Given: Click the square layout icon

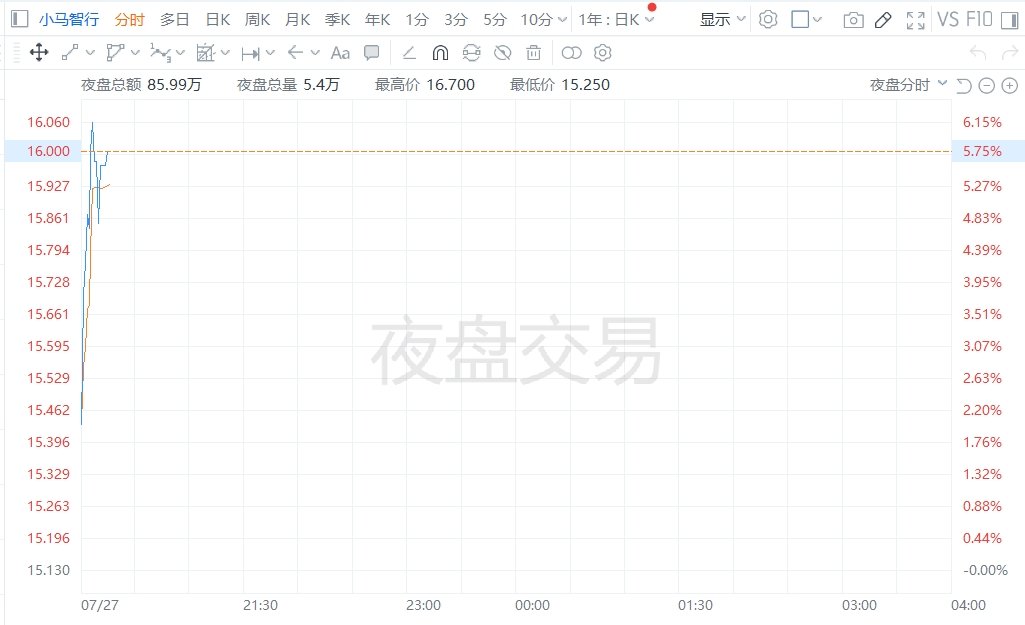Looking at the screenshot, I should click(x=800, y=20).
